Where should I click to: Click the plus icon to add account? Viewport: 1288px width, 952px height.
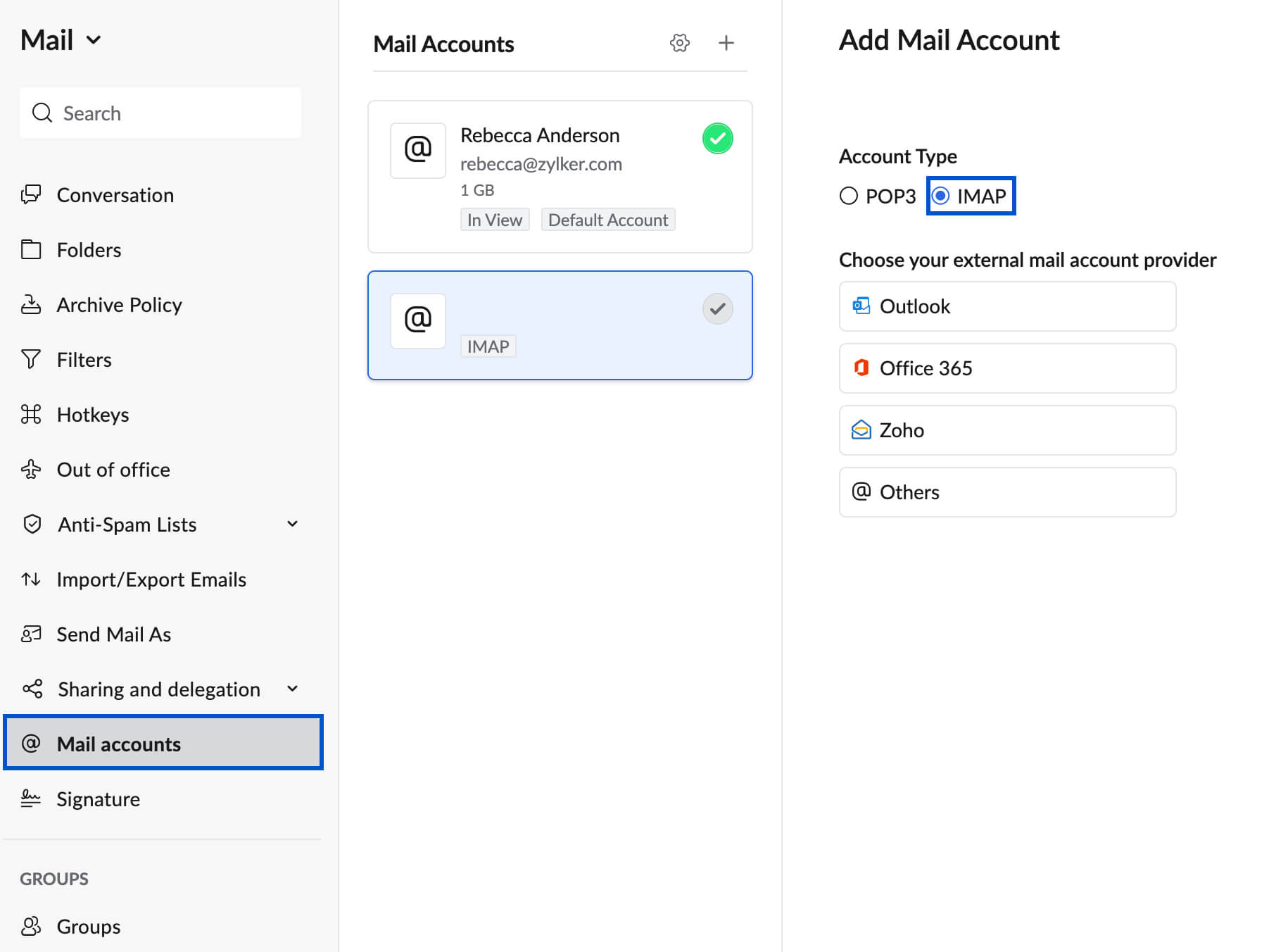(x=726, y=43)
